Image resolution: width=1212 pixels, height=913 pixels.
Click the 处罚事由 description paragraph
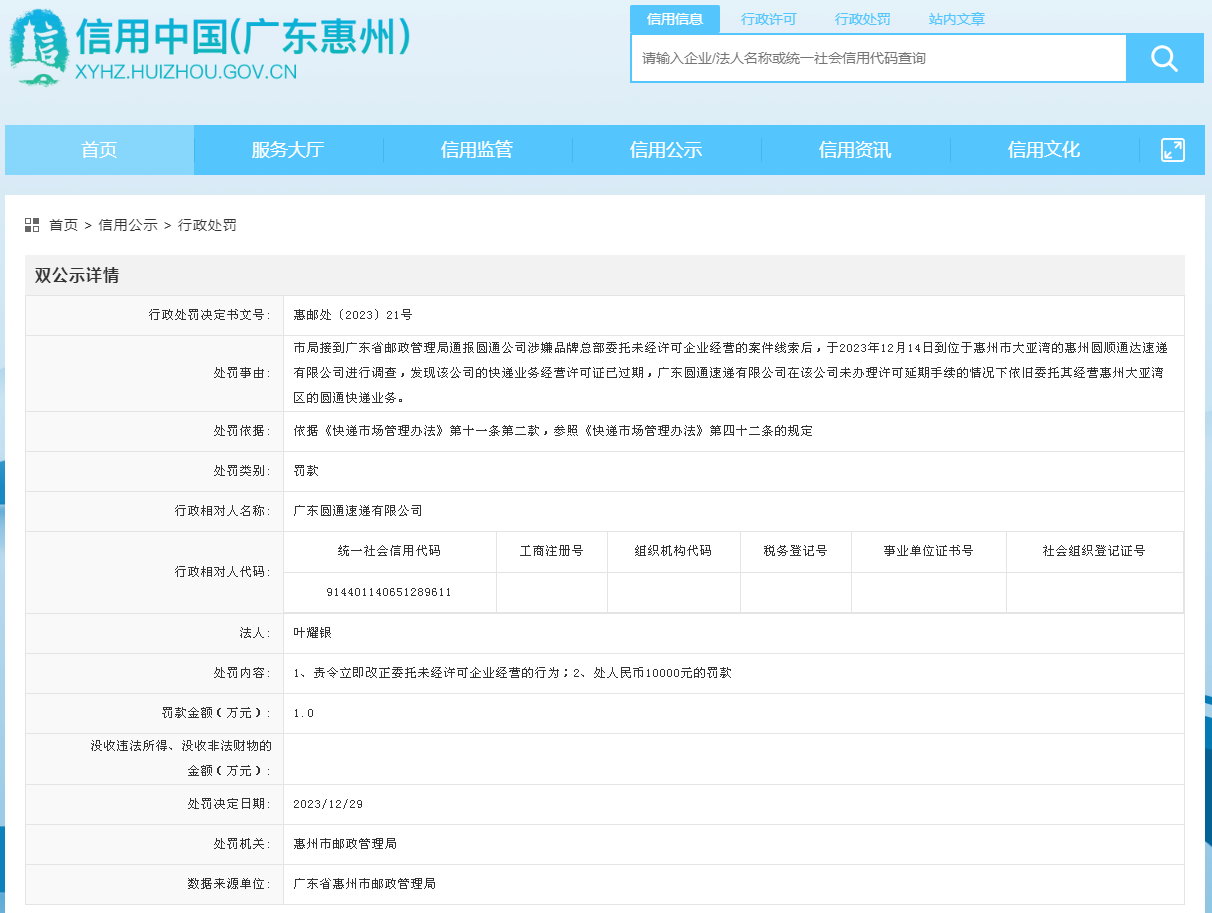coord(730,373)
